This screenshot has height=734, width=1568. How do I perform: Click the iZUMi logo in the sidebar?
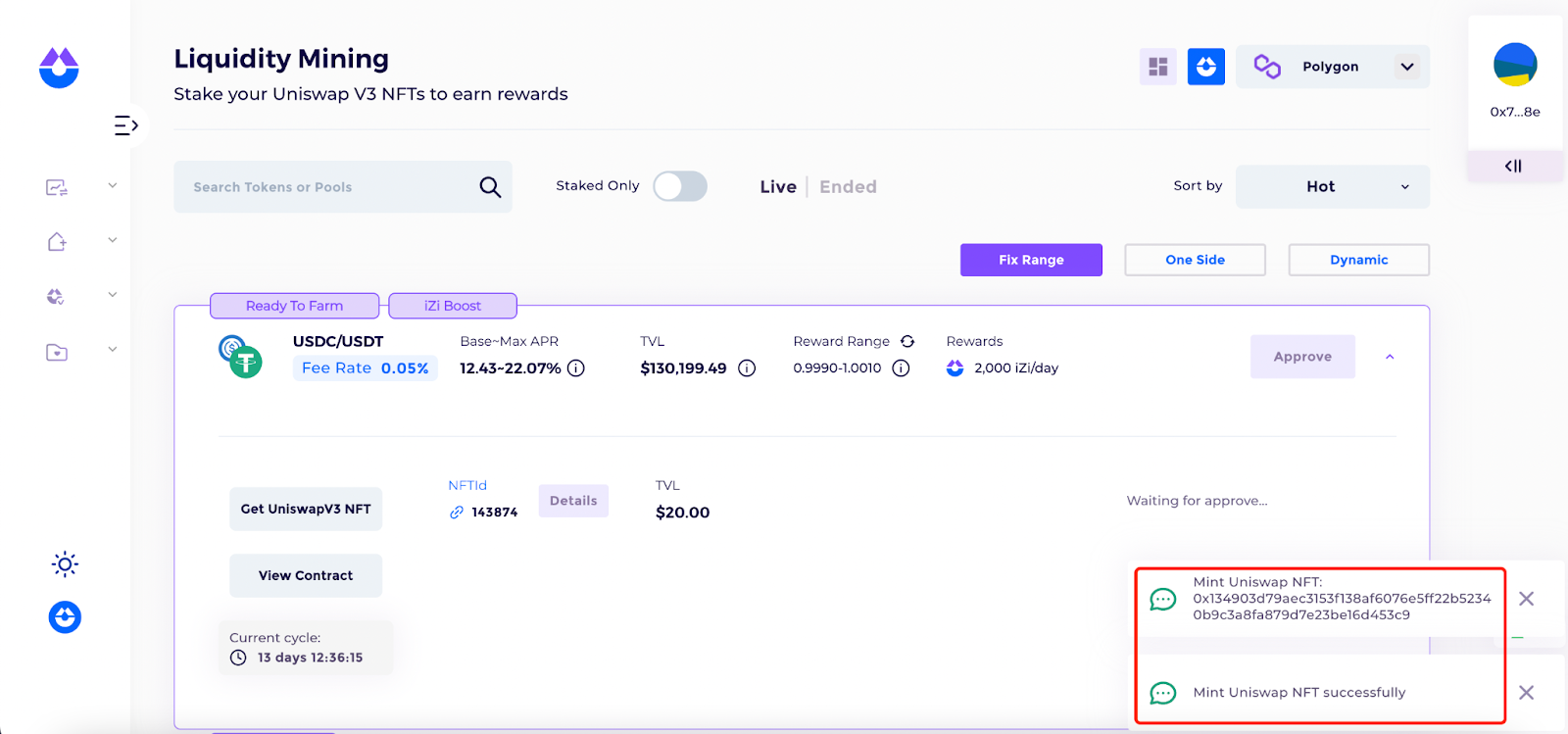59,68
